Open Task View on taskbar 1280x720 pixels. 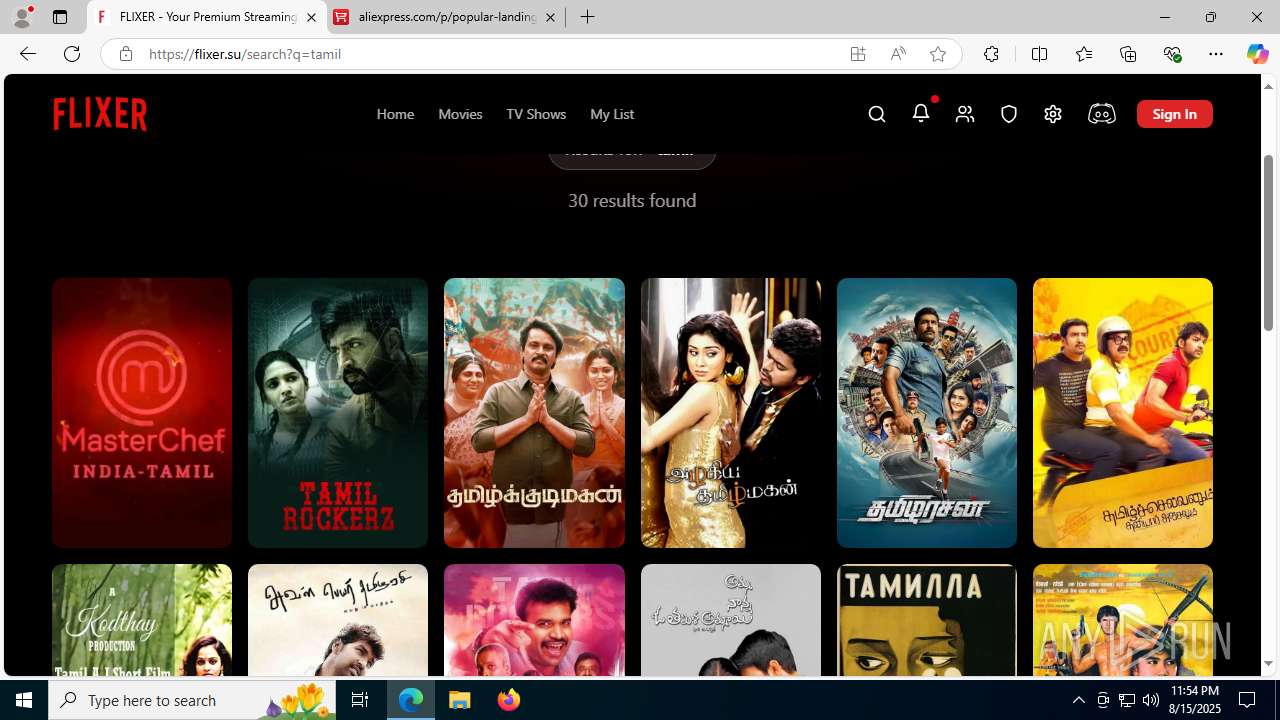click(x=360, y=700)
